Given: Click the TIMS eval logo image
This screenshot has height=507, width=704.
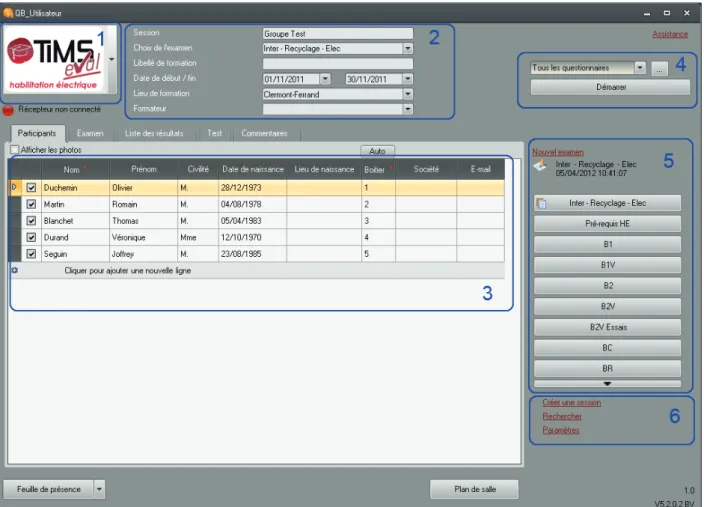Looking at the screenshot, I should pyautogui.click(x=54, y=60).
